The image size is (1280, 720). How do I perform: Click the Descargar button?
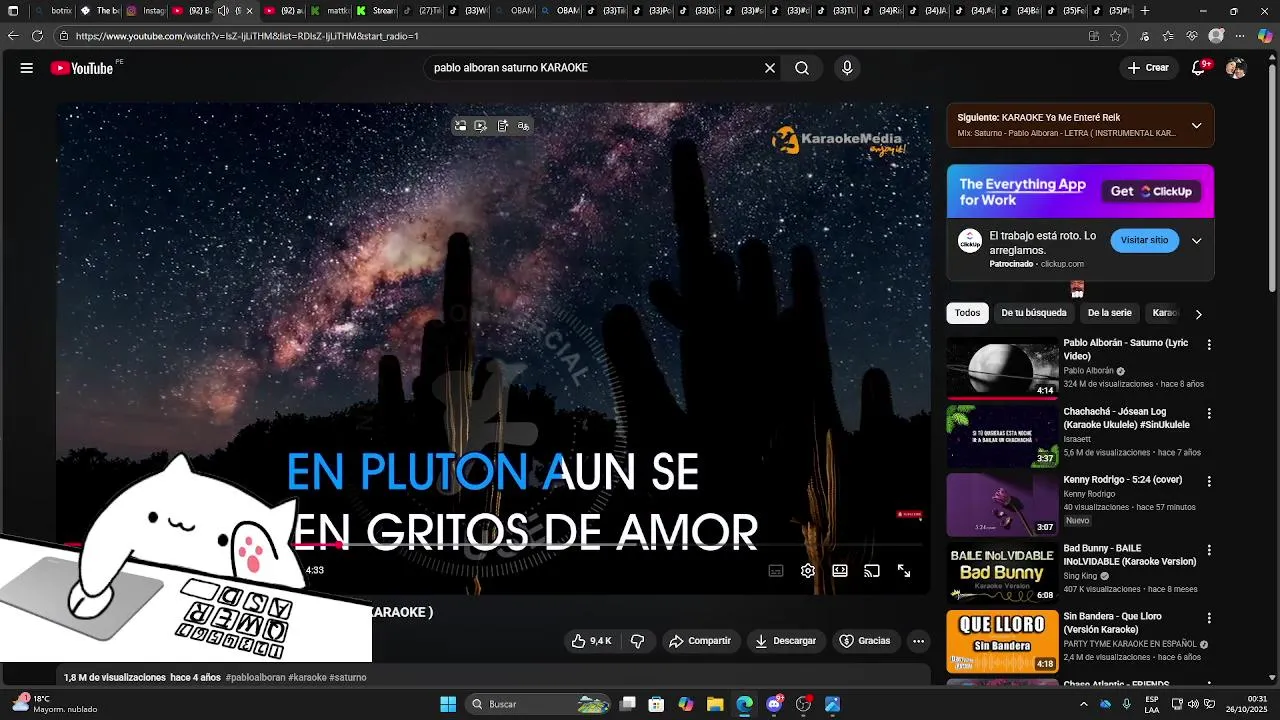(785, 641)
